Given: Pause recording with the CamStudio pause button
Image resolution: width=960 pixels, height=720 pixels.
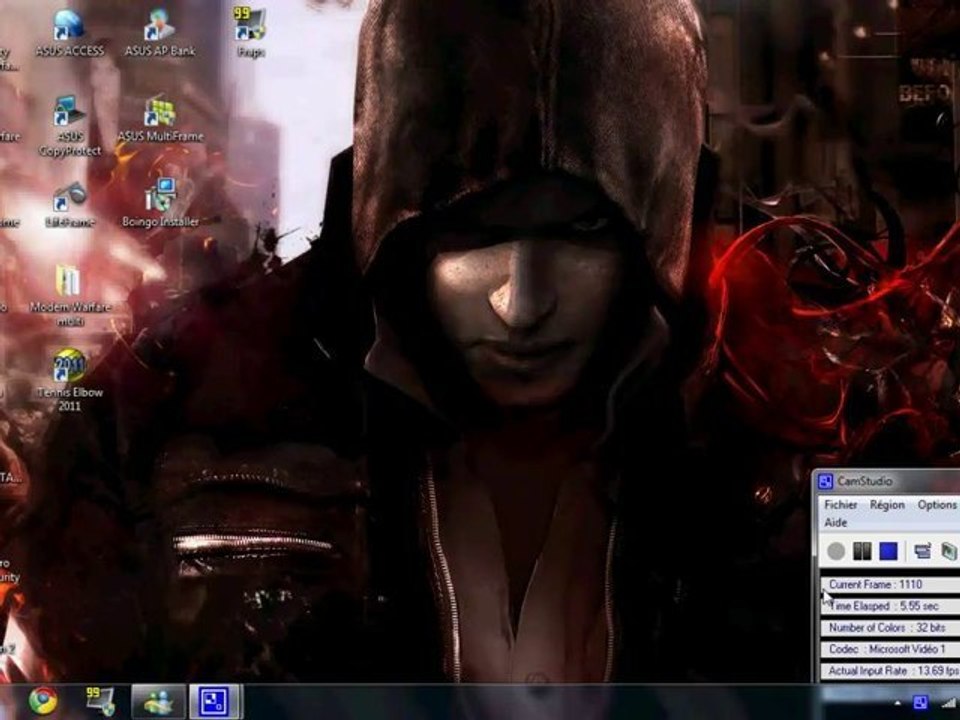Looking at the screenshot, I should [x=862, y=551].
